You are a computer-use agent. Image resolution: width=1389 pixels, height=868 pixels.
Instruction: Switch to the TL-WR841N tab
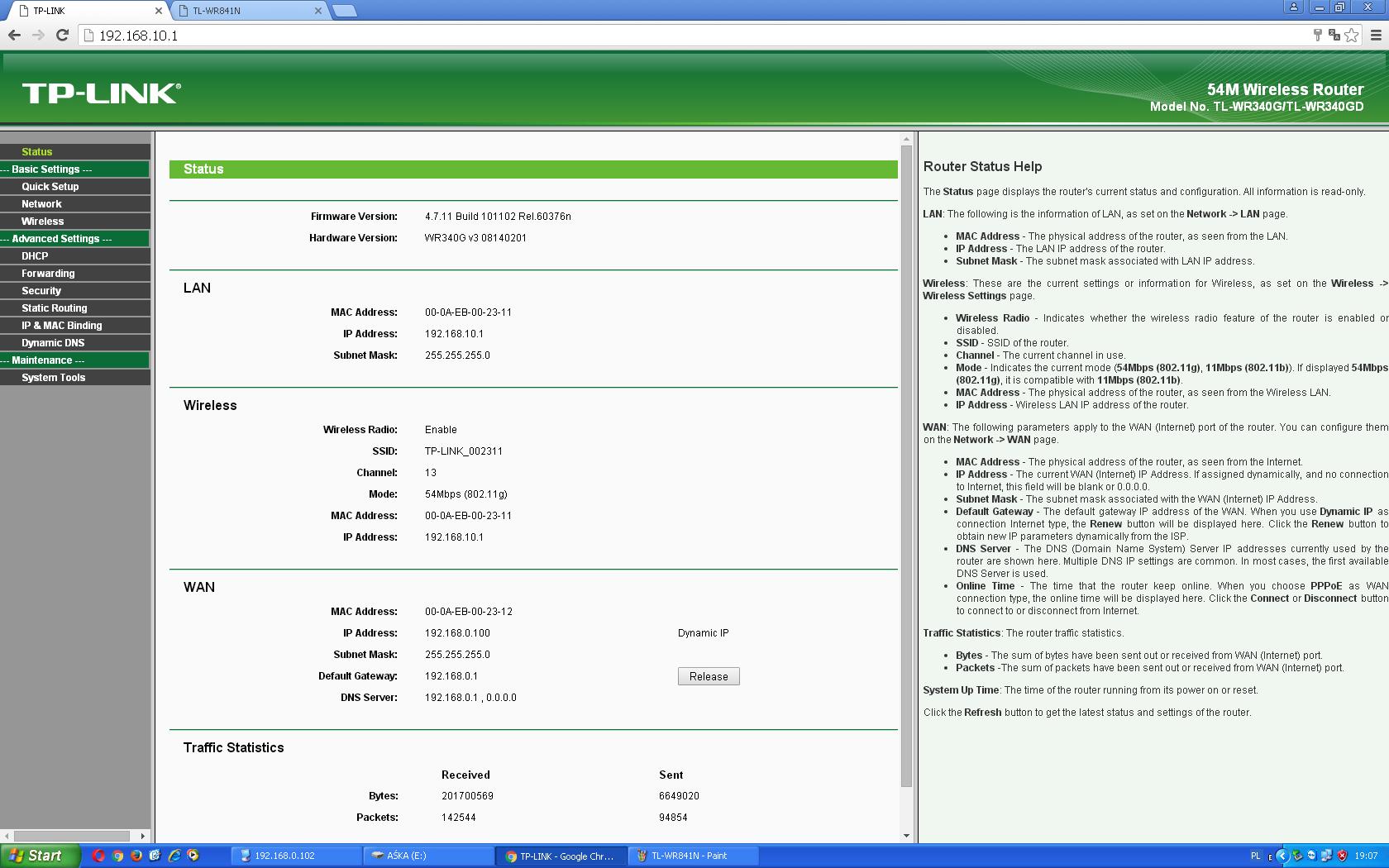[248, 11]
